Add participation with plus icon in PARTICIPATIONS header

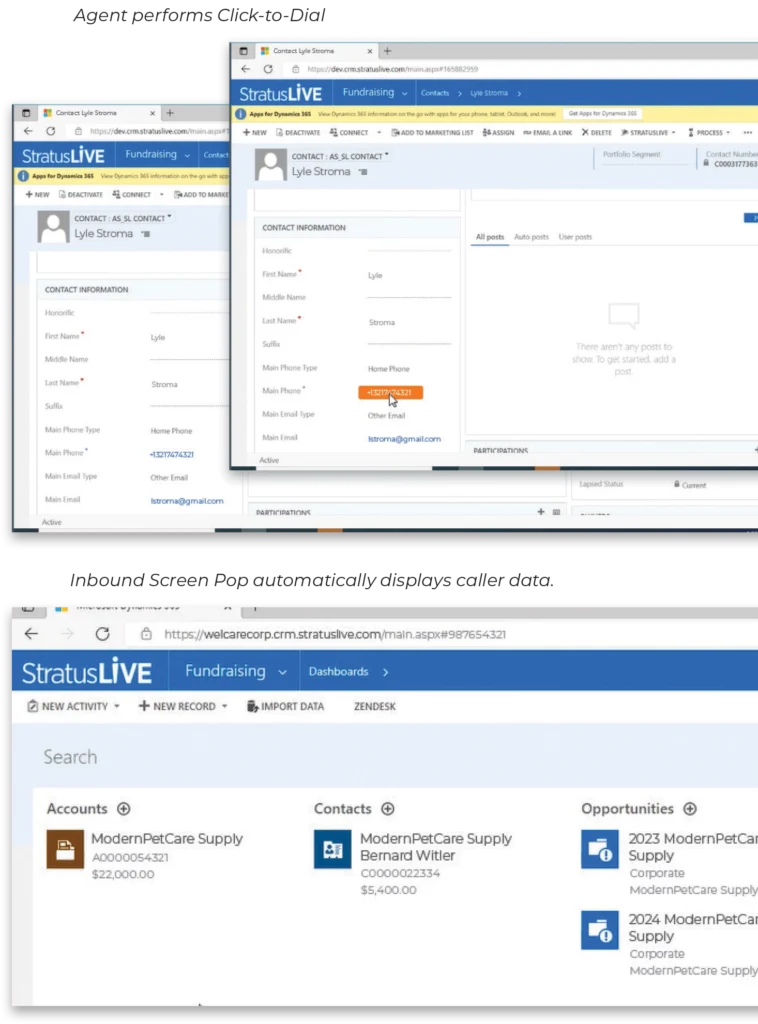[x=541, y=512]
